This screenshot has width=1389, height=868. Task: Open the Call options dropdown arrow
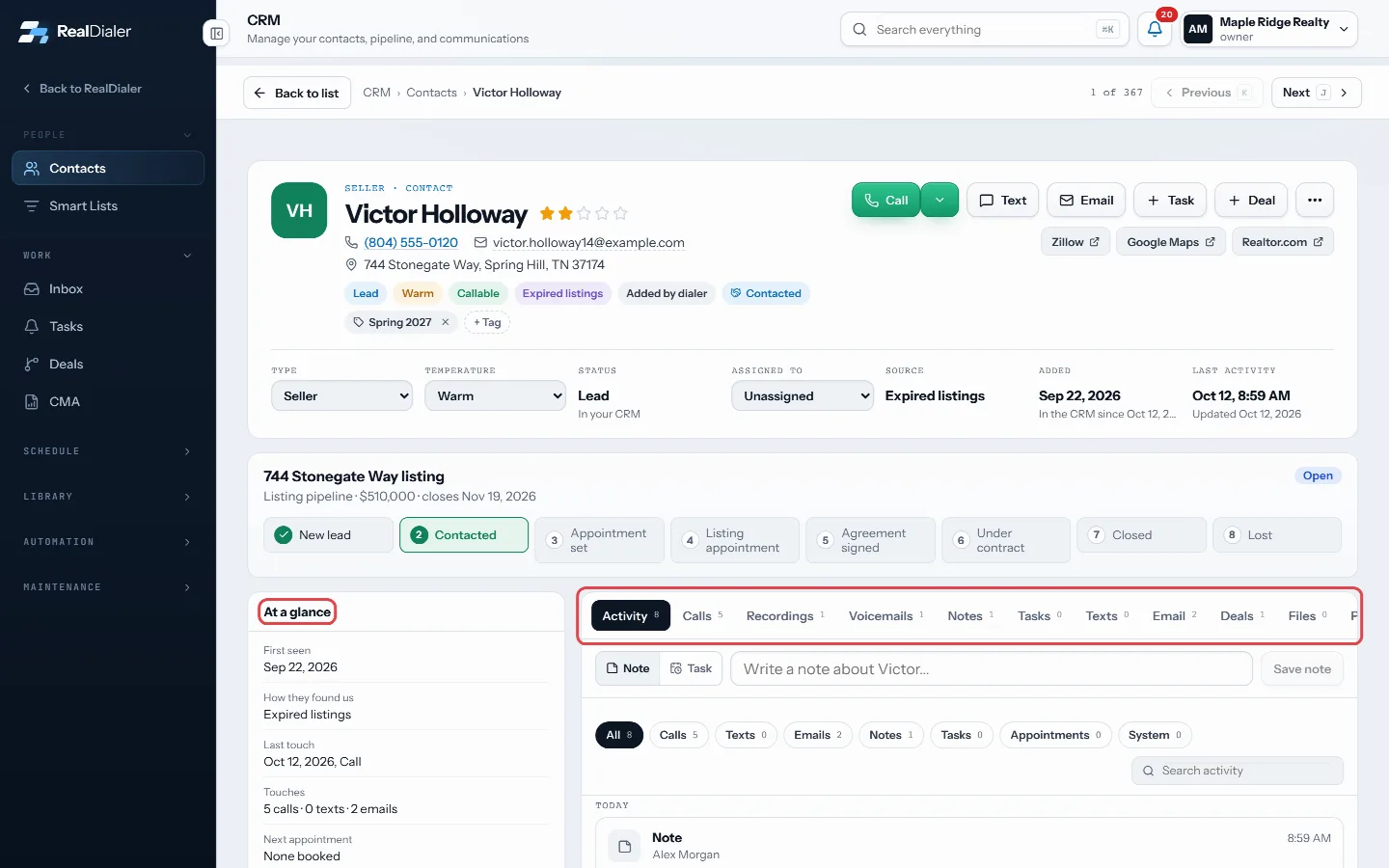click(940, 201)
